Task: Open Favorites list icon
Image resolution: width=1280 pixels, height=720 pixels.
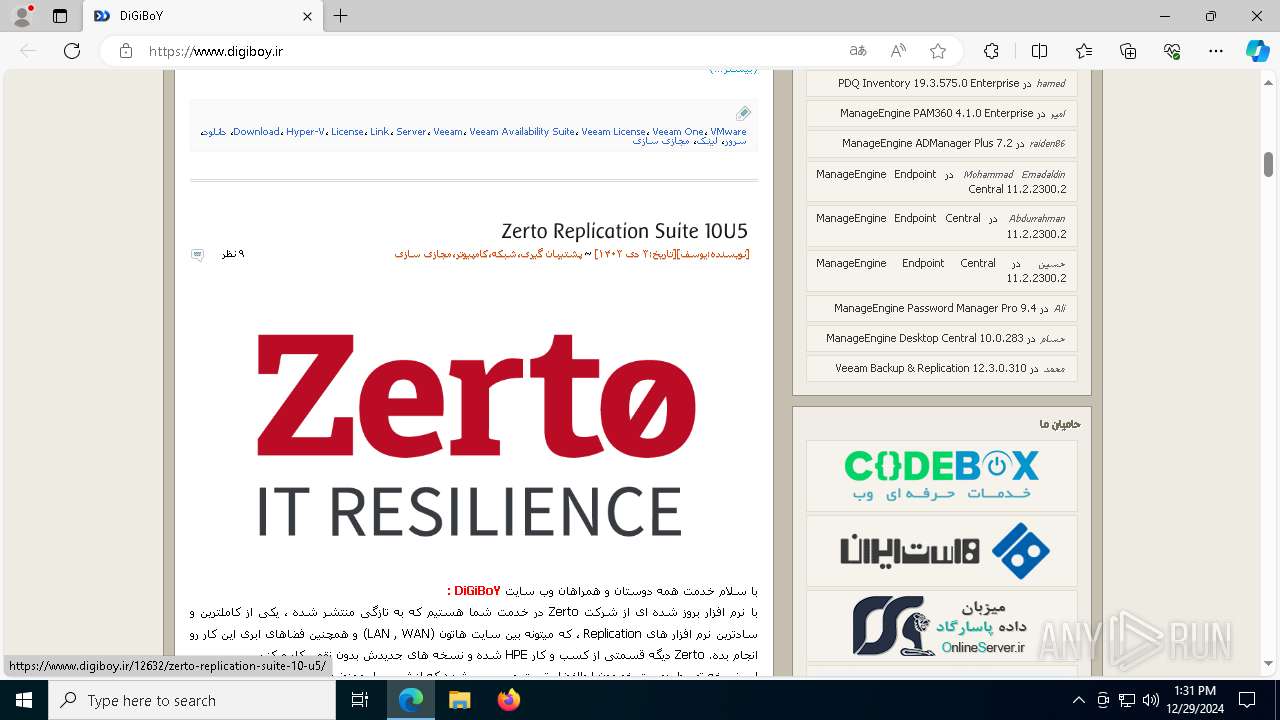Action: pyautogui.click(x=1084, y=51)
